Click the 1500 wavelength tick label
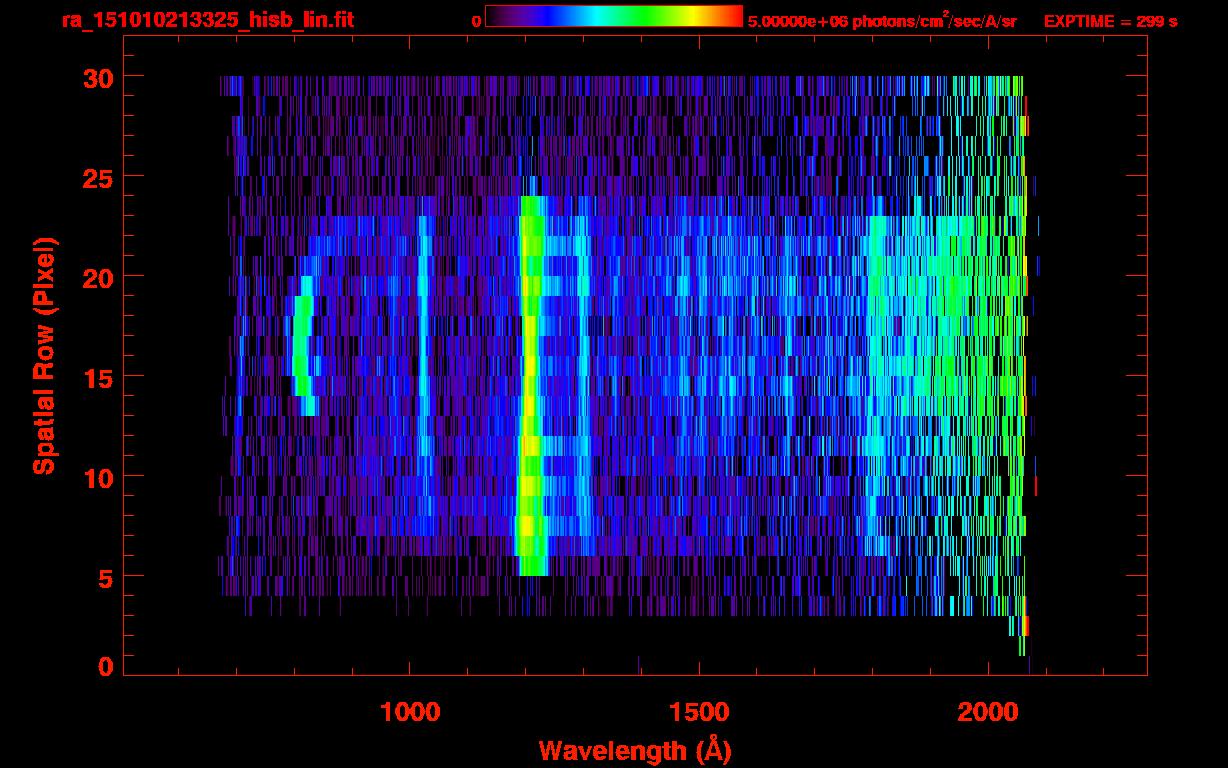This screenshot has width=1228, height=768. (x=699, y=711)
